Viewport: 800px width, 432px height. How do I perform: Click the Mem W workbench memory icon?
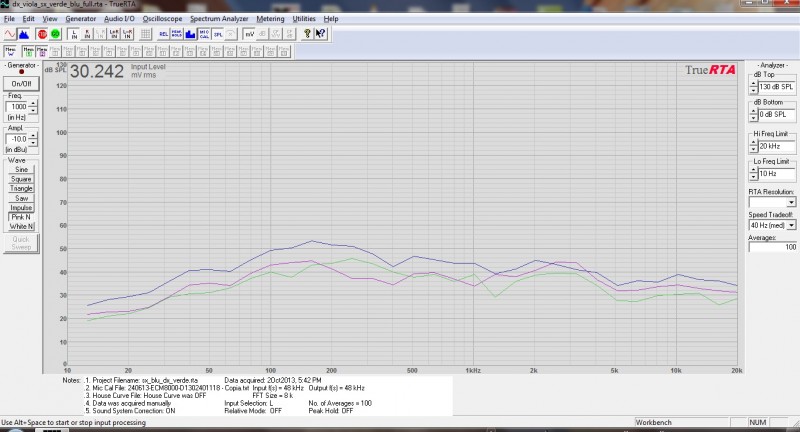tap(10, 51)
